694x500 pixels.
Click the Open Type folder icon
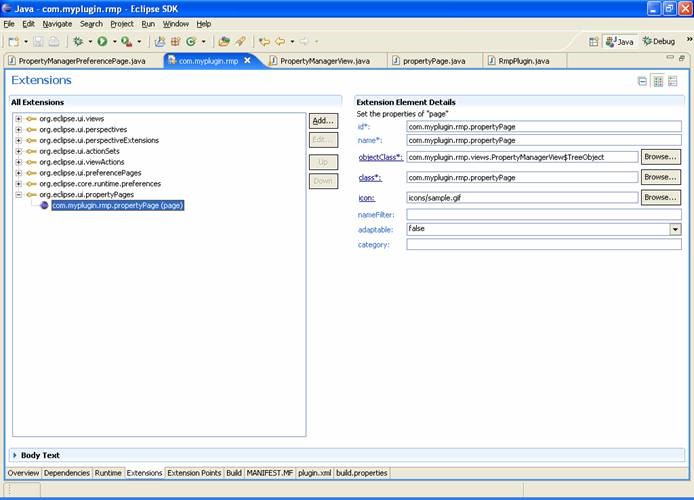pyautogui.click(x=224, y=42)
